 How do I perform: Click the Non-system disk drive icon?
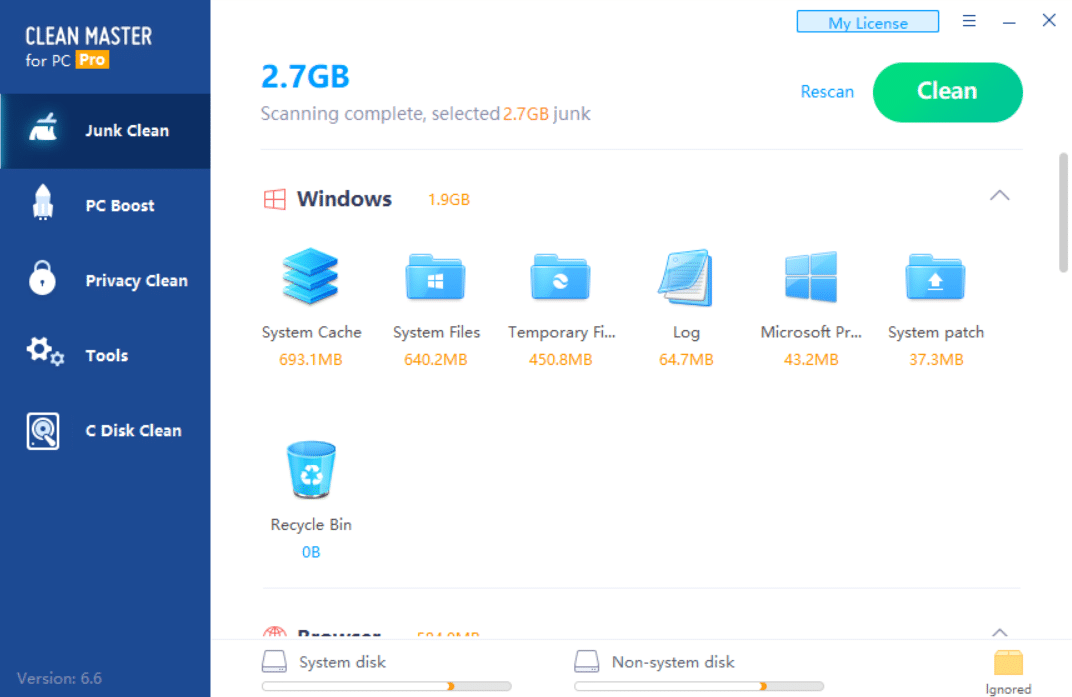587,661
